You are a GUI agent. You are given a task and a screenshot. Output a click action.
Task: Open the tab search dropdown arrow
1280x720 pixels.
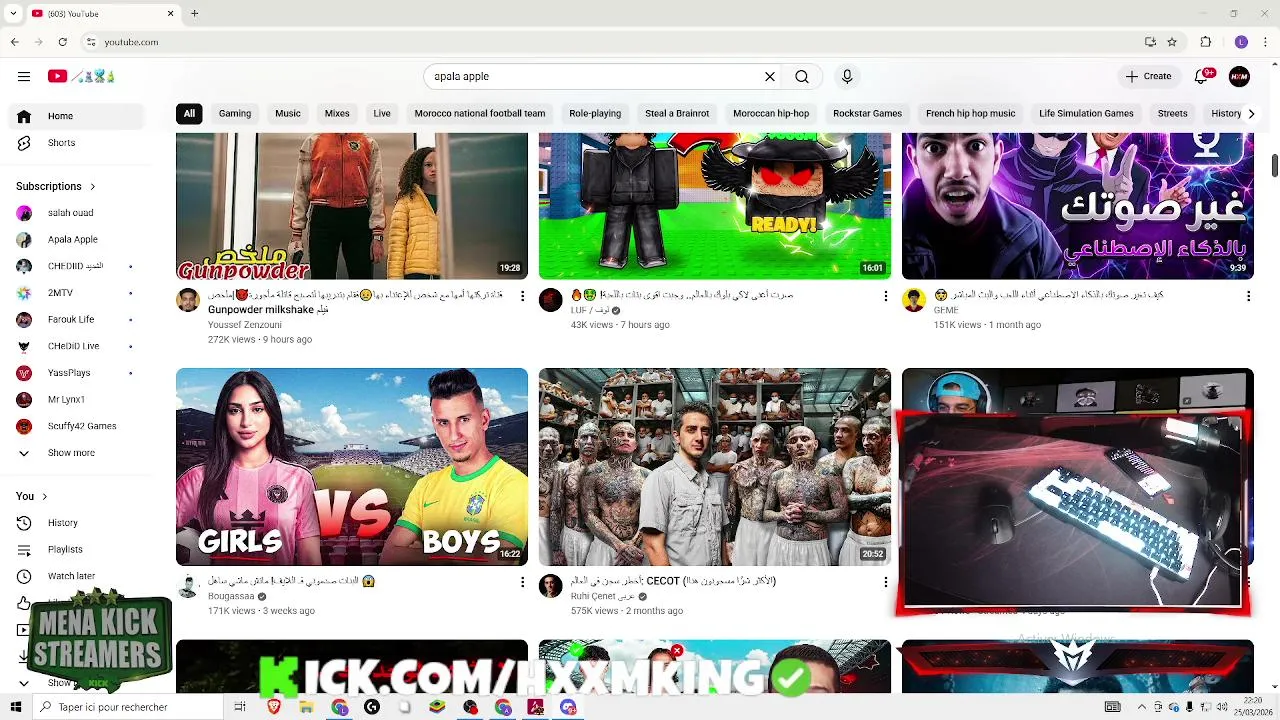[x=13, y=14]
